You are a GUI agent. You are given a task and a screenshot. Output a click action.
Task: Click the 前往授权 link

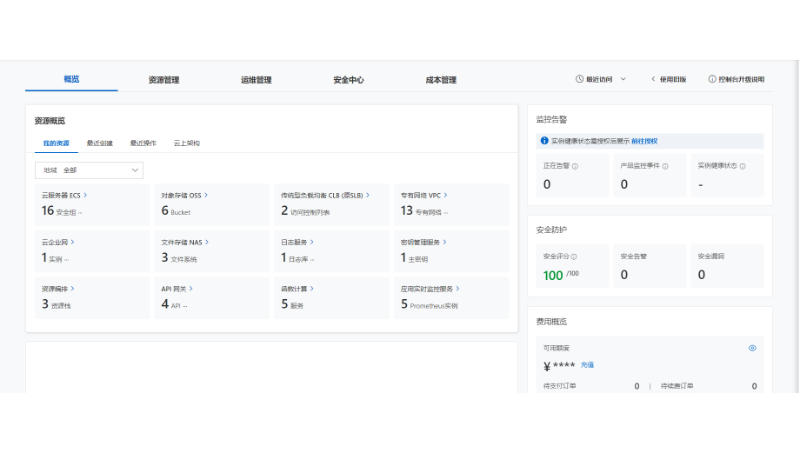[x=644, y=141]
